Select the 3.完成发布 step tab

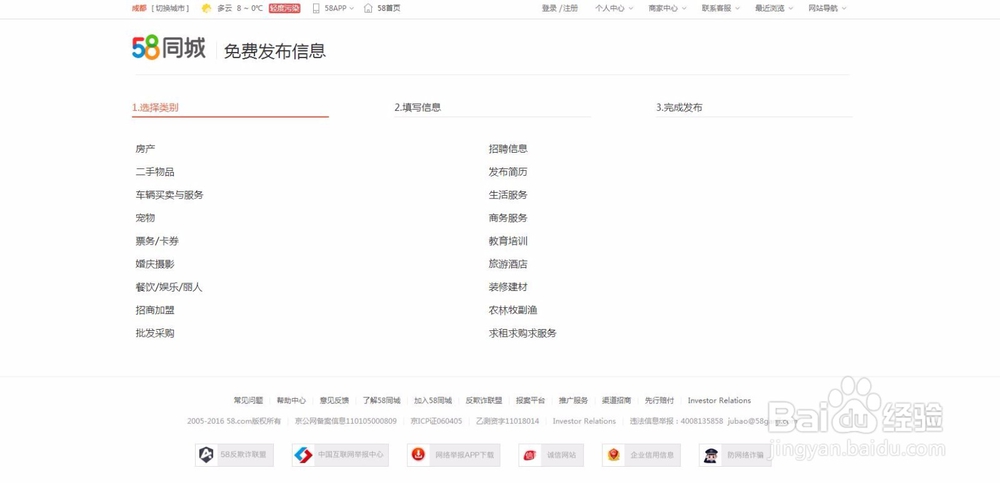[754, 107]
